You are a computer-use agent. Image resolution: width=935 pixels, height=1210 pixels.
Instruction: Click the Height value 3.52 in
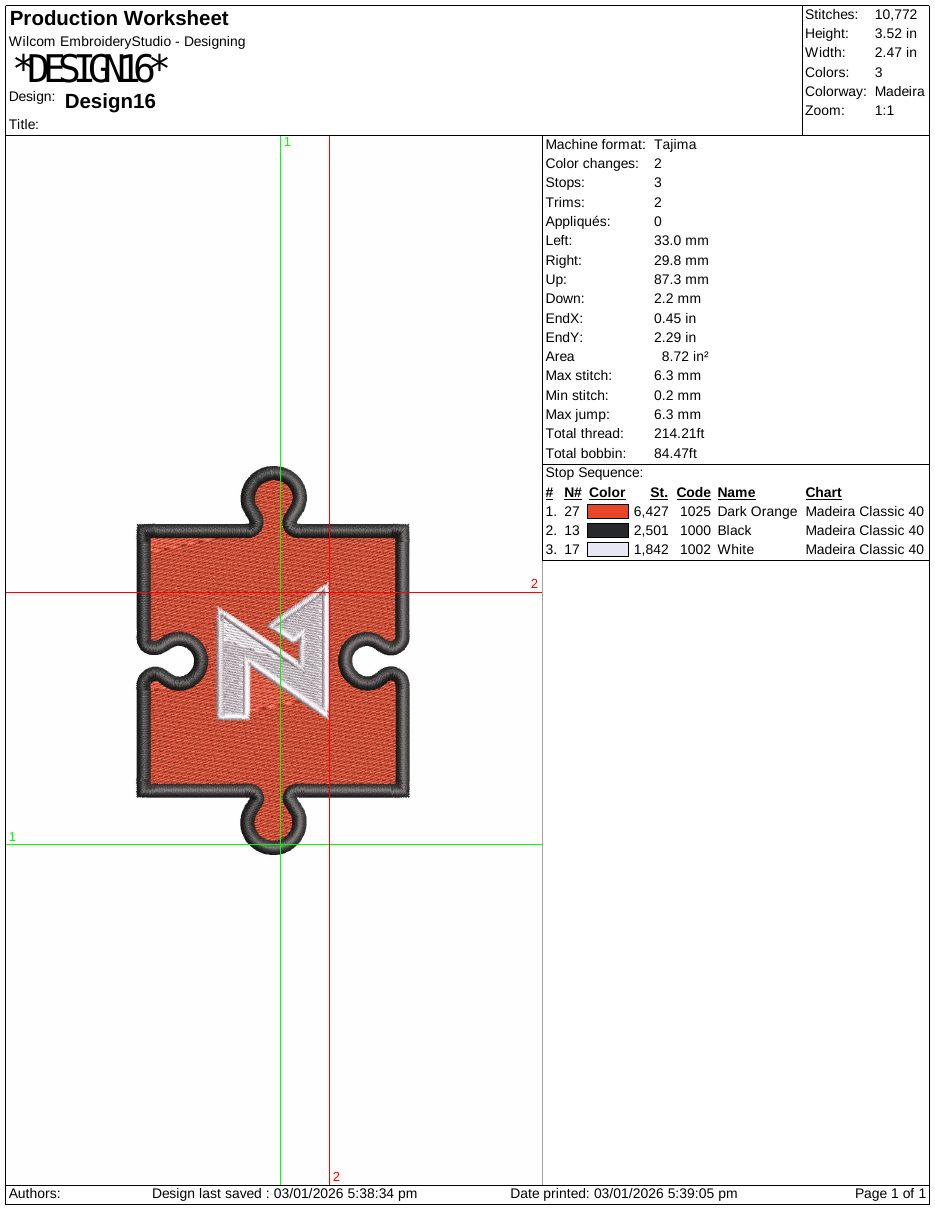[896, 34]
